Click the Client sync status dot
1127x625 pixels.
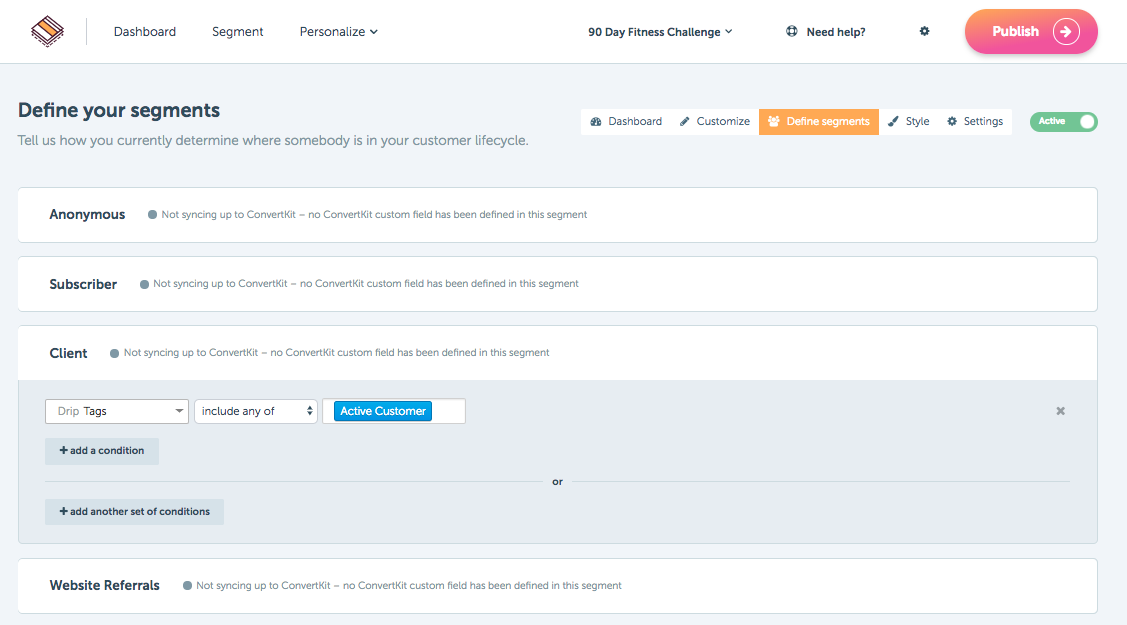tap(114, 353)
